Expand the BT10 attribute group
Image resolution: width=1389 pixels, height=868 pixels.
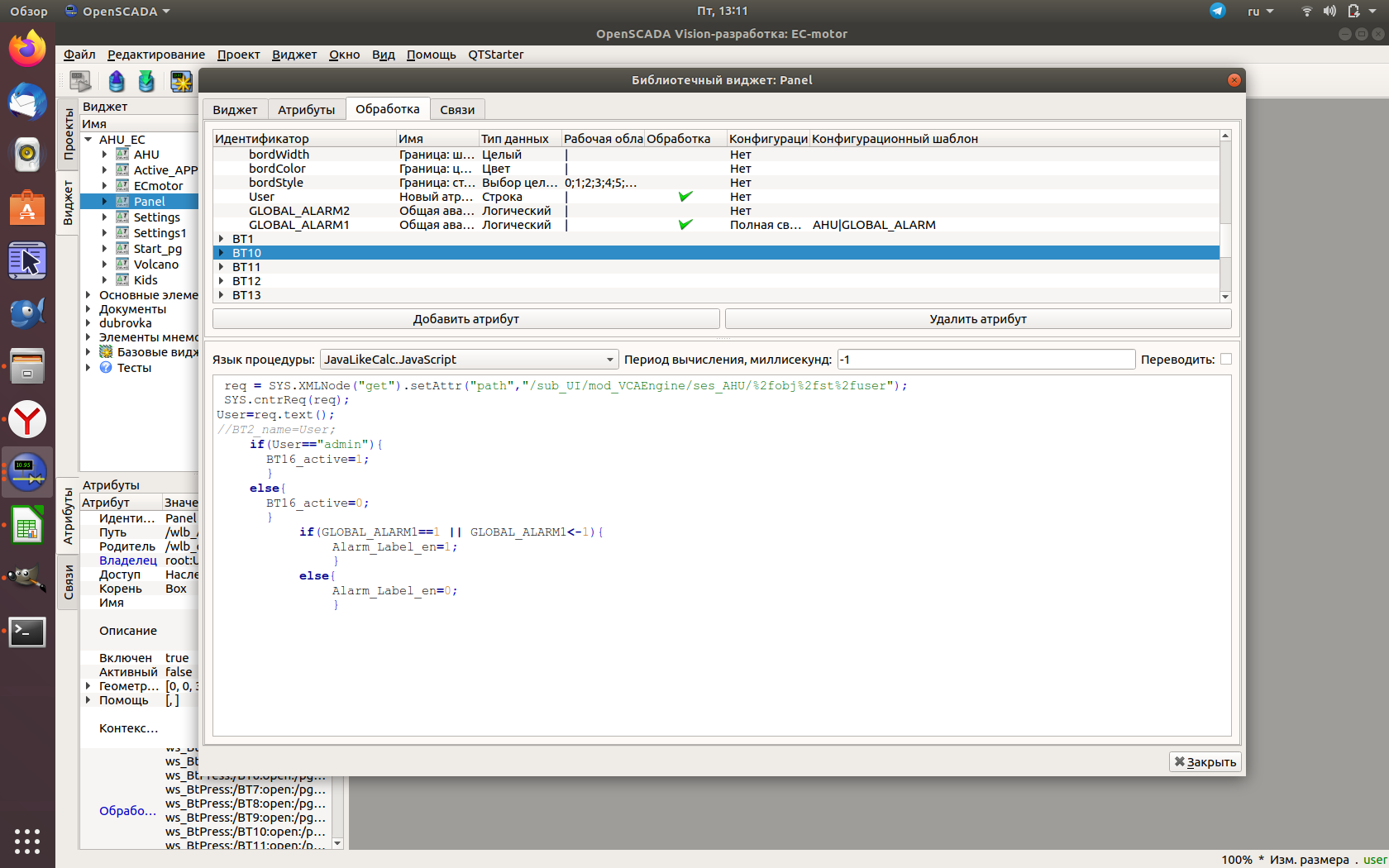[221, 253]
